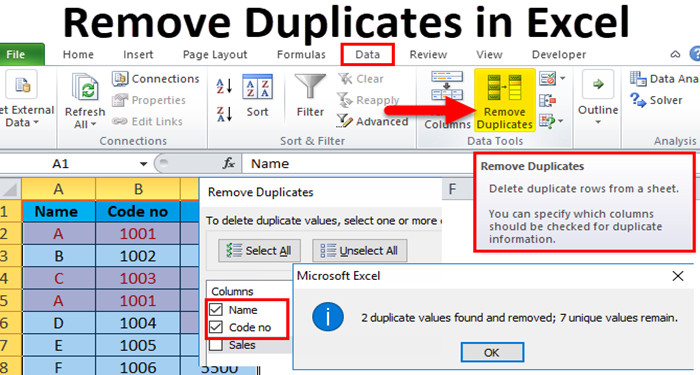Open the Data Validation icon

[547, 79]
